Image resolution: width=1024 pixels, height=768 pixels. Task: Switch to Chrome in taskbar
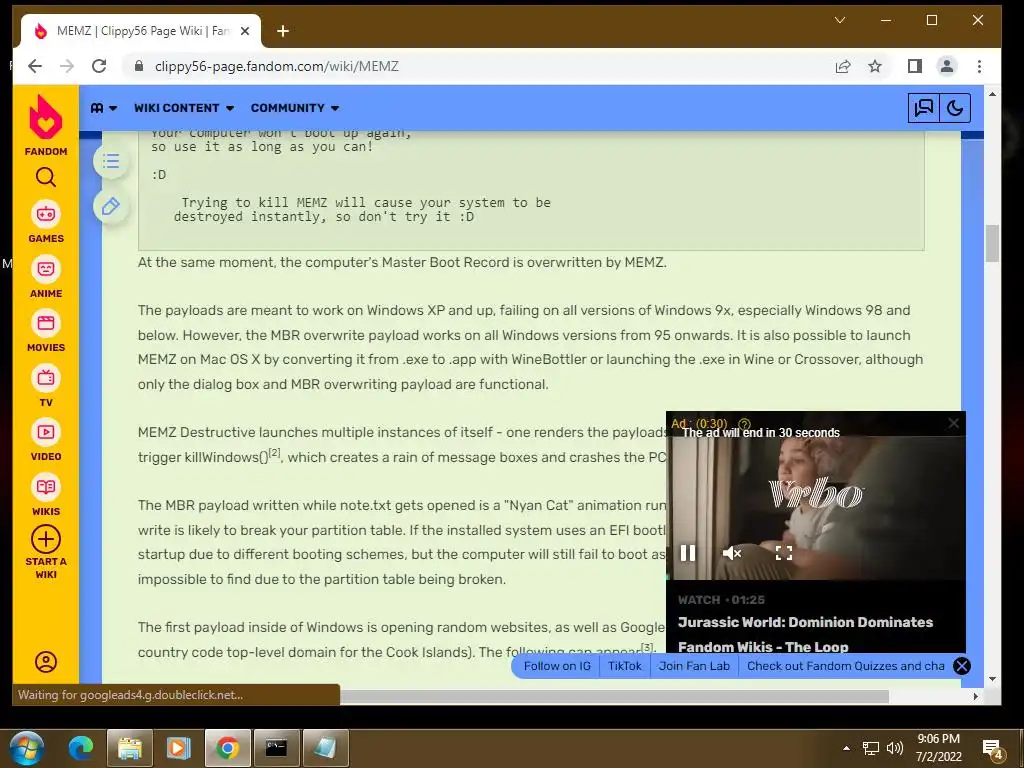(x=227, y=748)
